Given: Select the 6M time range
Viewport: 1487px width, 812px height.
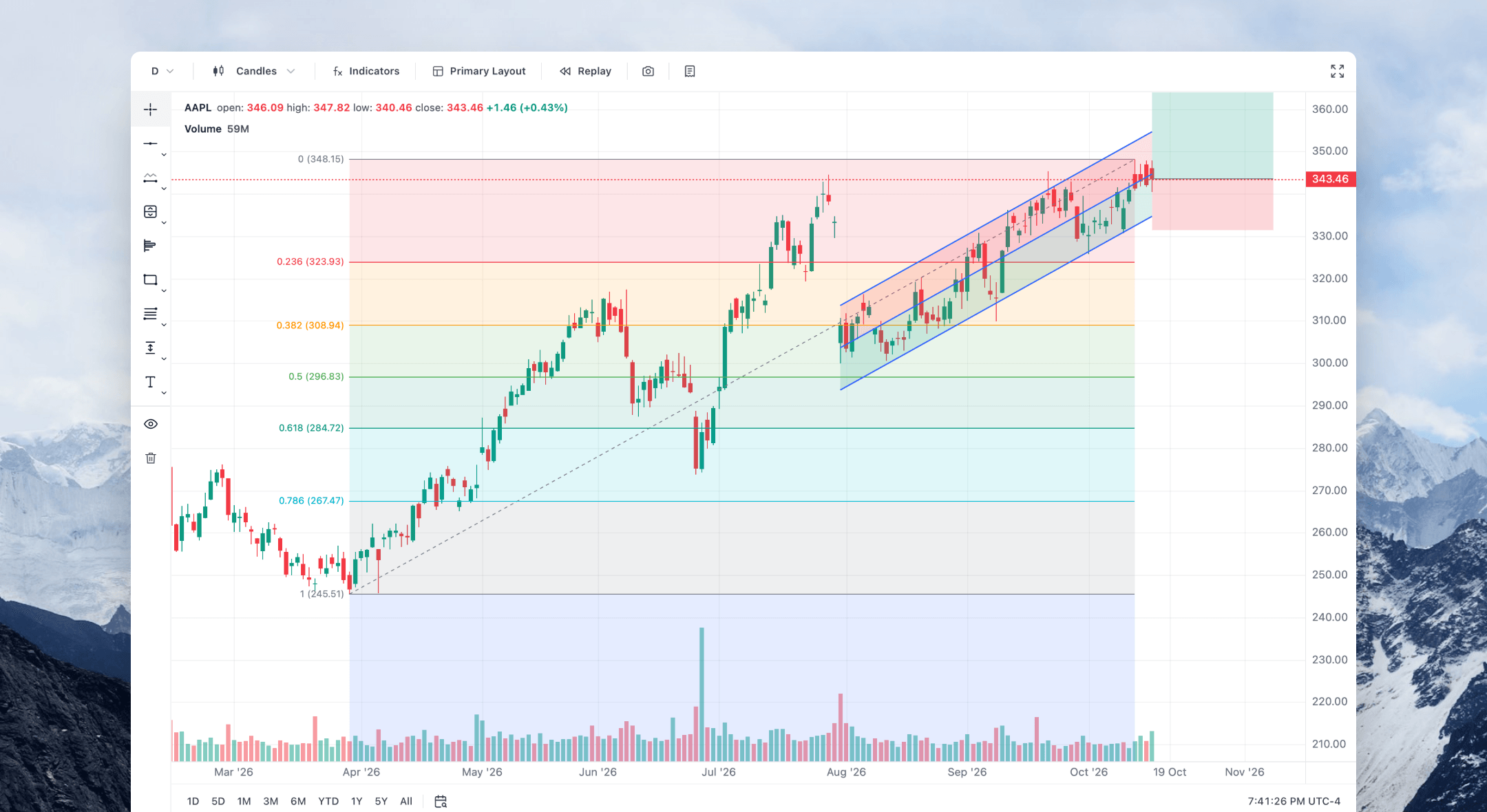Looking at the screenshot, I should (x=298, y=801).
